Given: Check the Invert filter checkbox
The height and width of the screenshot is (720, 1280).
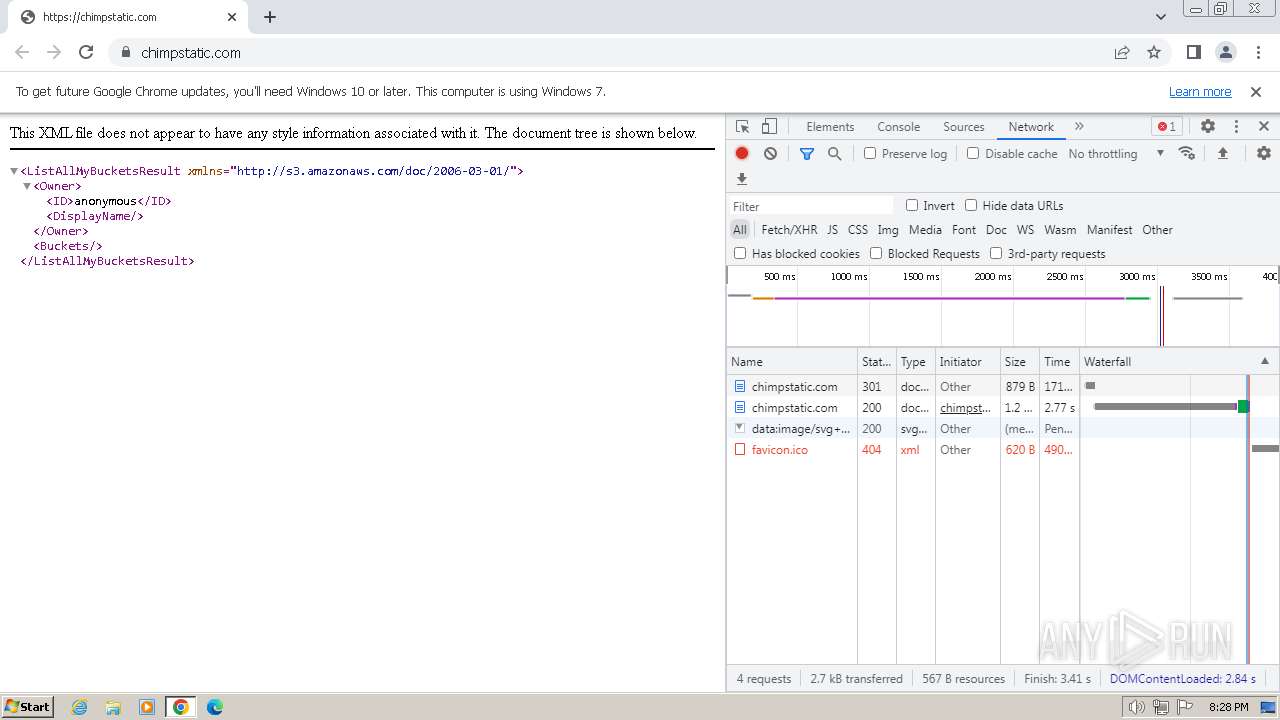Looking at the screenshot, I should coord(912,205).
